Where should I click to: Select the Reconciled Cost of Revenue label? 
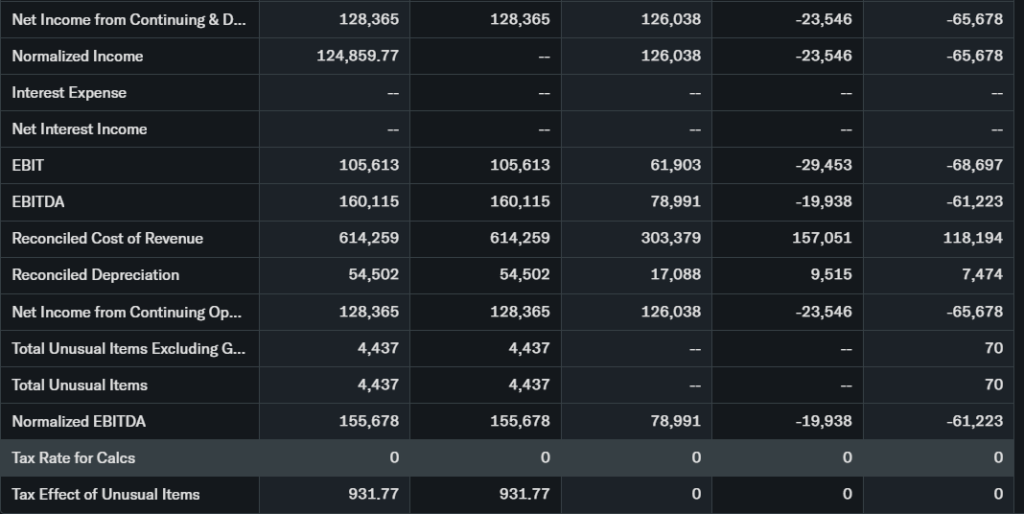[107, 238]
